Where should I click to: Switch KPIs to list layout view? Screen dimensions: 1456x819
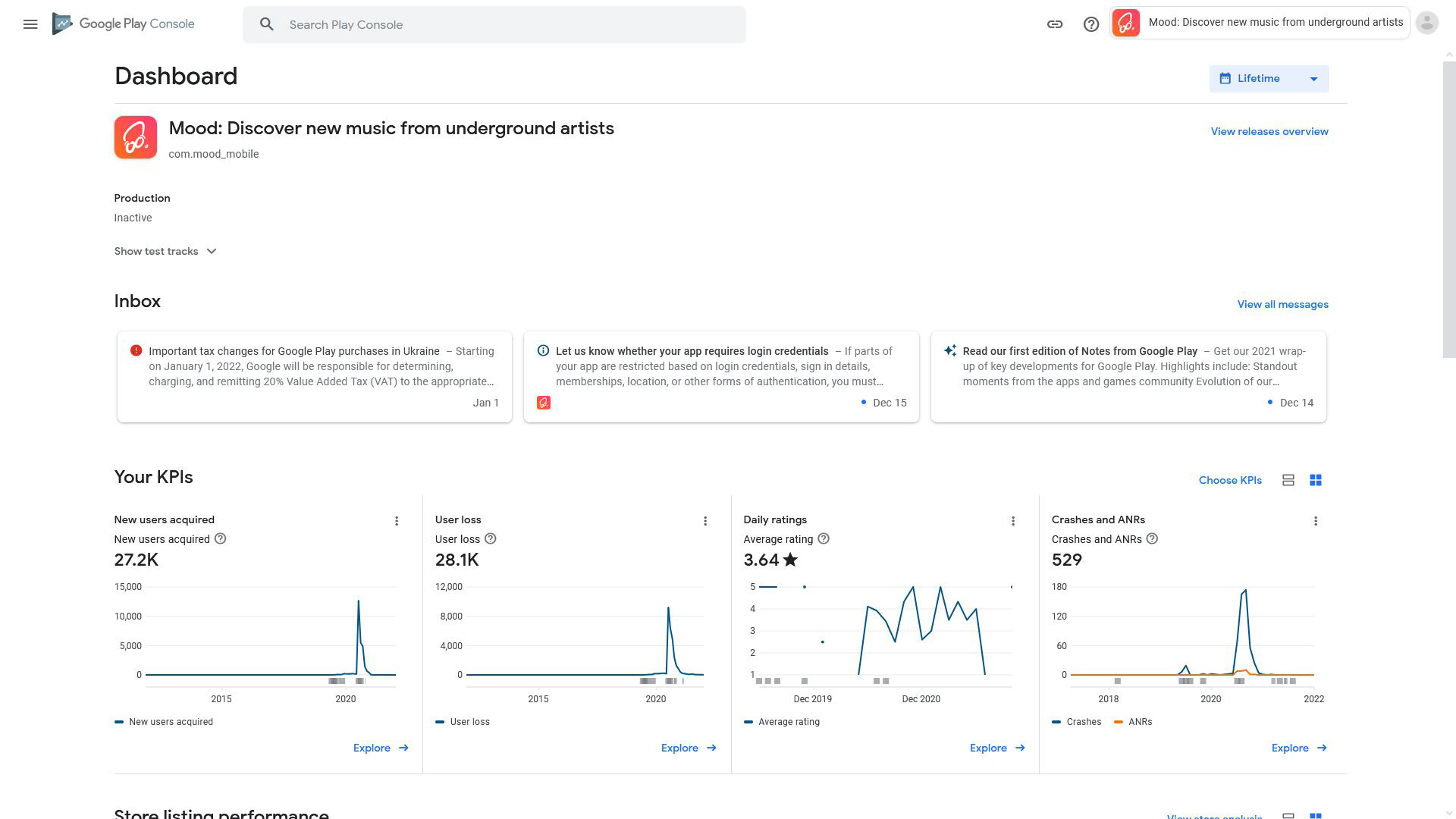point(1288,480)
